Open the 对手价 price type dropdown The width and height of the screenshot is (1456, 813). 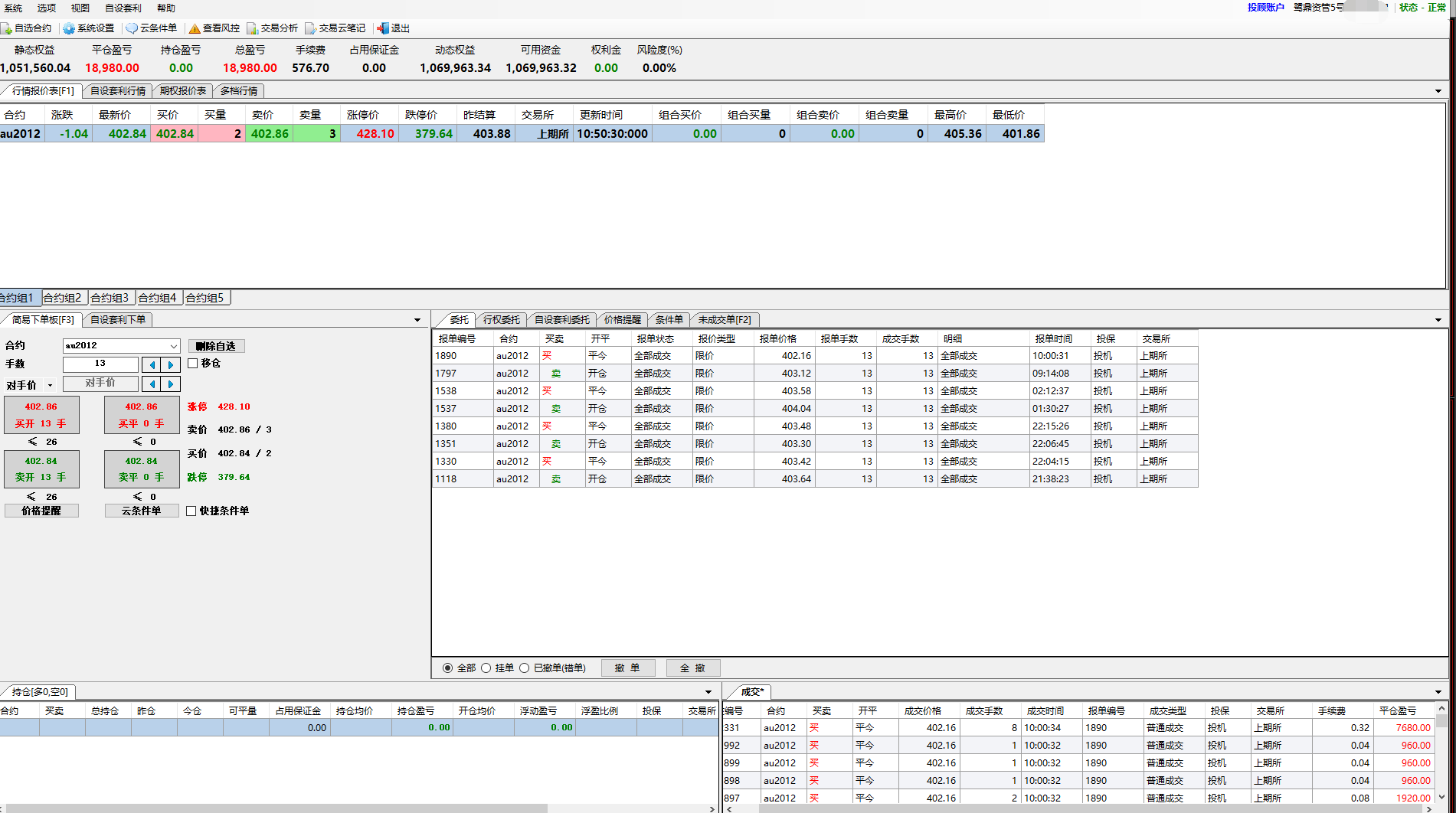click(x=51, y=386)
